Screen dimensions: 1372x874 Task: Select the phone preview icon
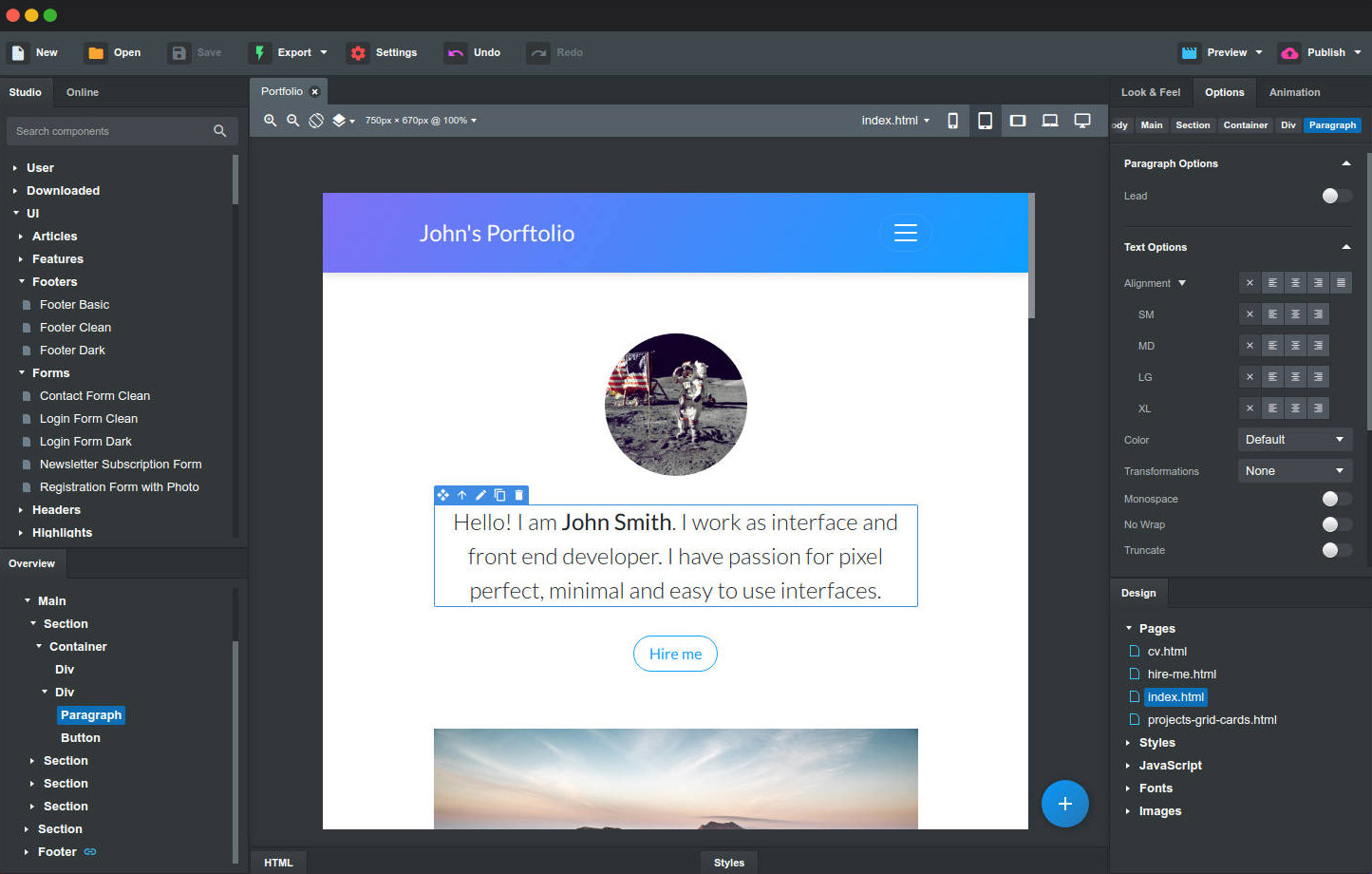pyautogui.click(x=952, y=121)
